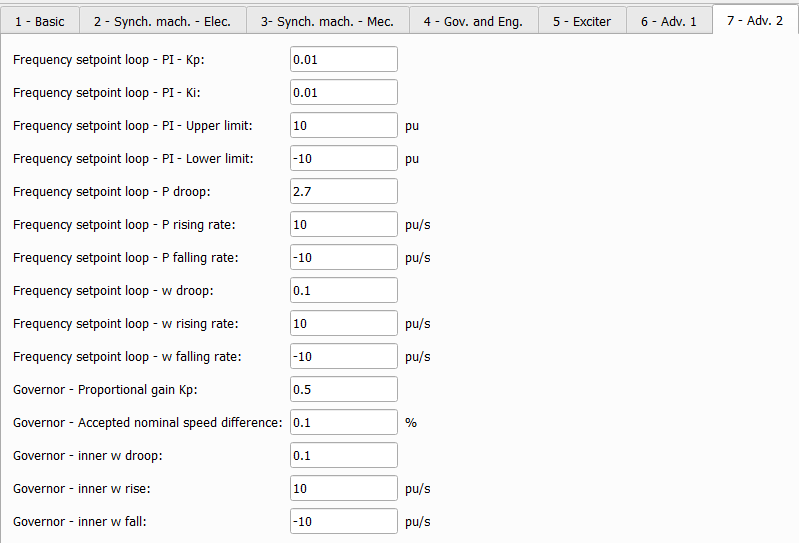Focus the frequency setpoint w falling rate field
The height and width of the screenshot is (543, 799).
coord(343,357)
